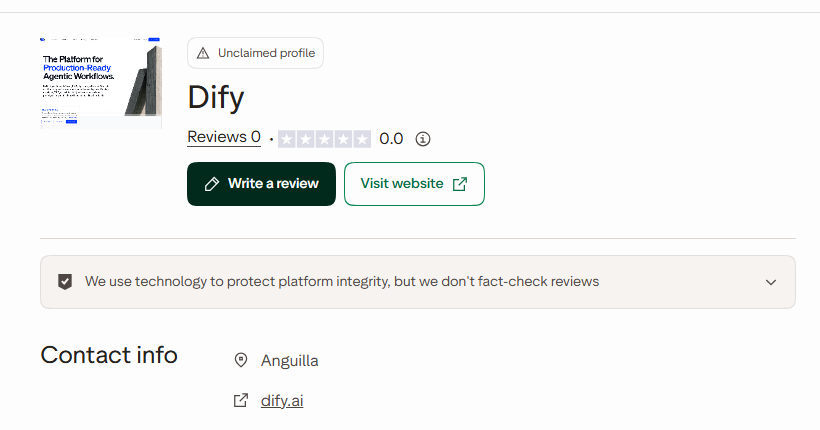Expand the platform integrity notice chevron
Viewport: 820px width, 430px height.
coord(771,282)
